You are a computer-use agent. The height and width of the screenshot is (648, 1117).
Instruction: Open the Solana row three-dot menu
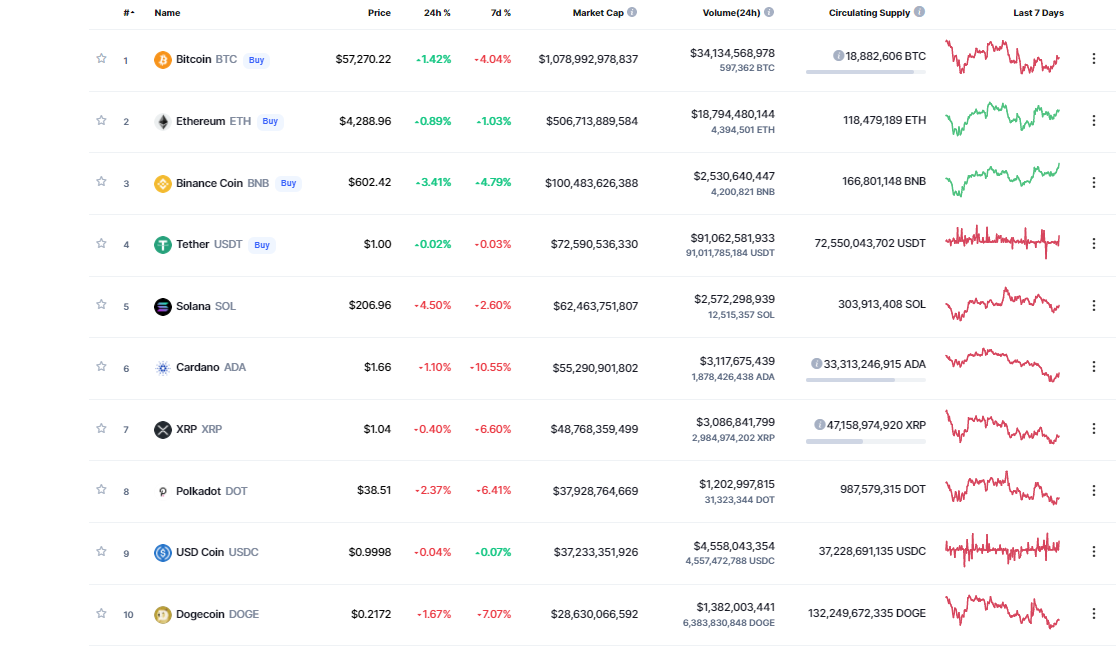(1093, 305)
